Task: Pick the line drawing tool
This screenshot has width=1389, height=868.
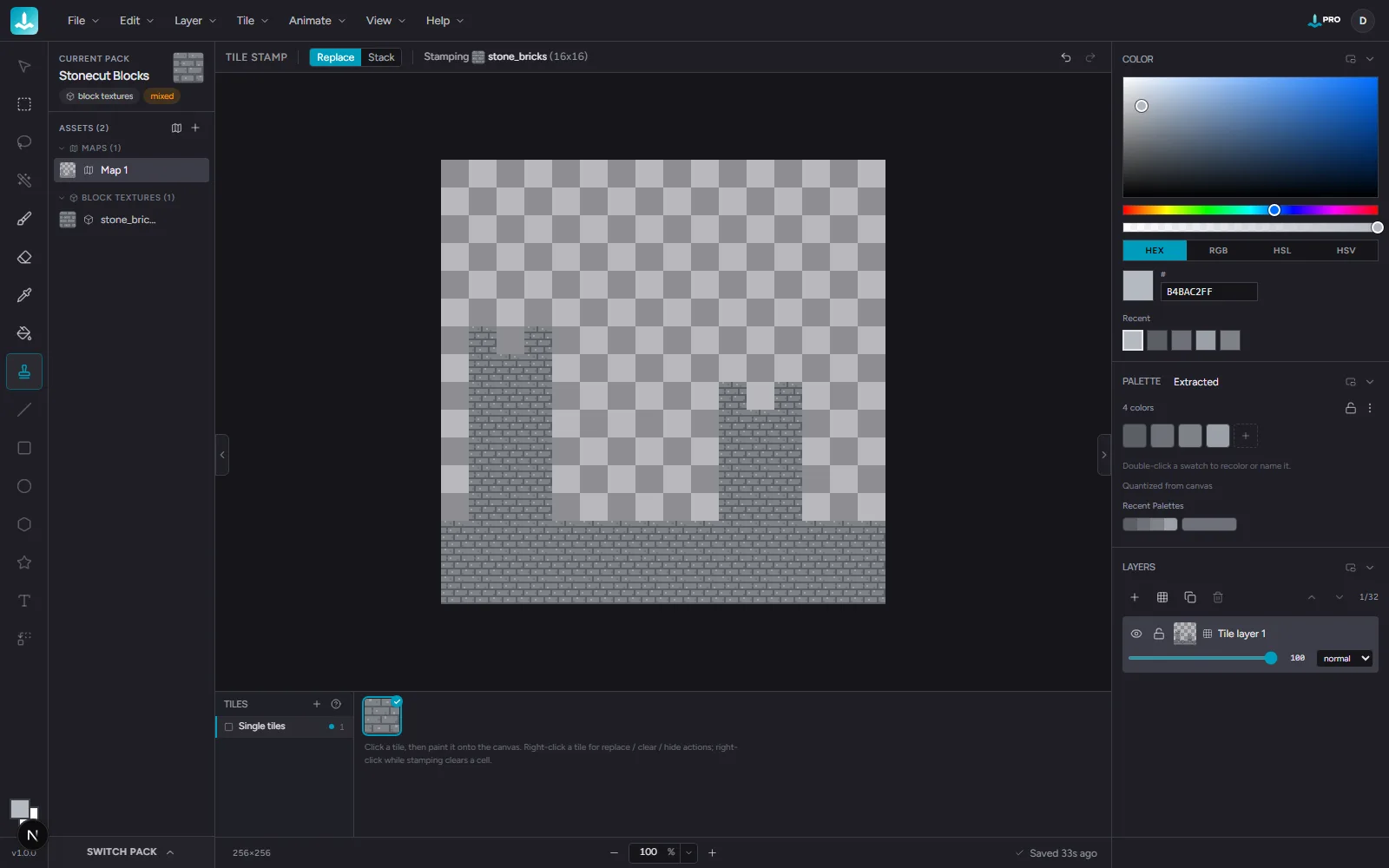Action: pos(24,410)
